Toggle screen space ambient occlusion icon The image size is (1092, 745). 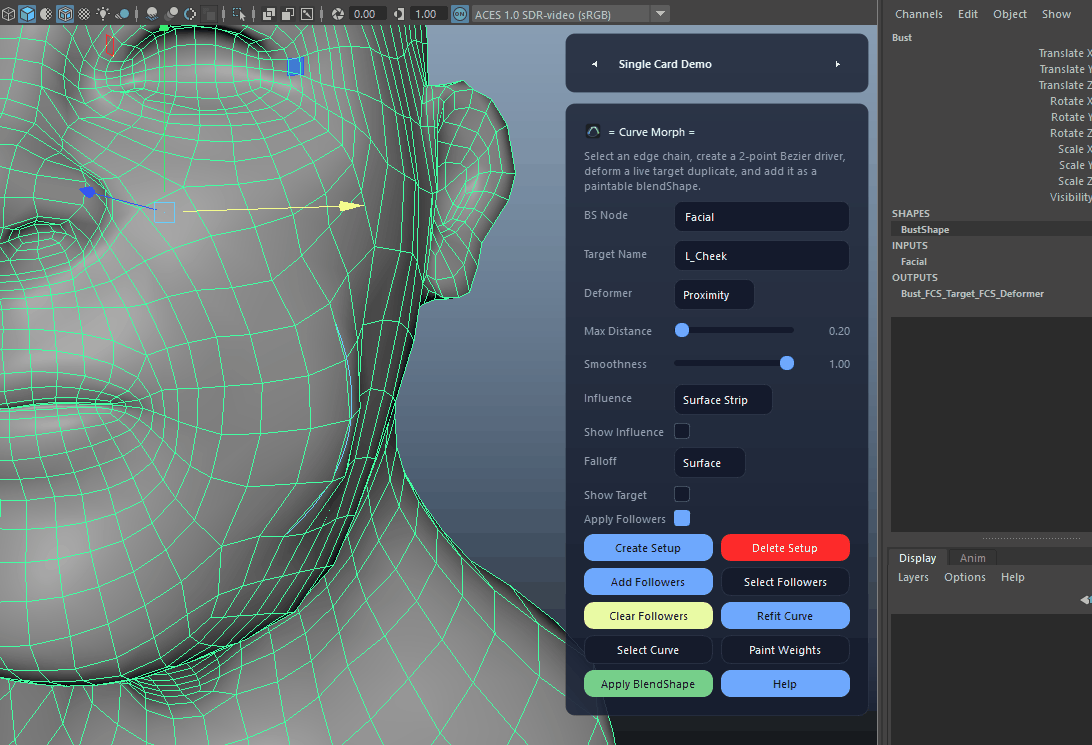coord(152,14)
